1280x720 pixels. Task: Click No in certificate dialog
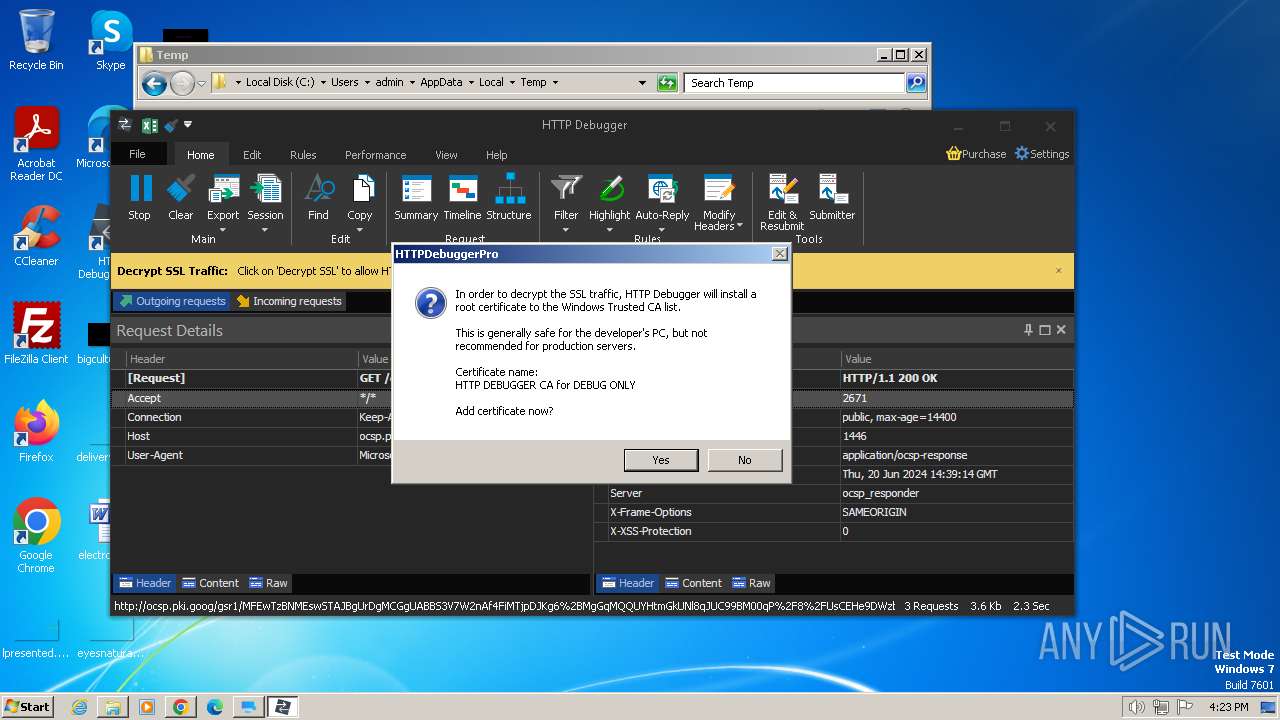pos(745,460)
